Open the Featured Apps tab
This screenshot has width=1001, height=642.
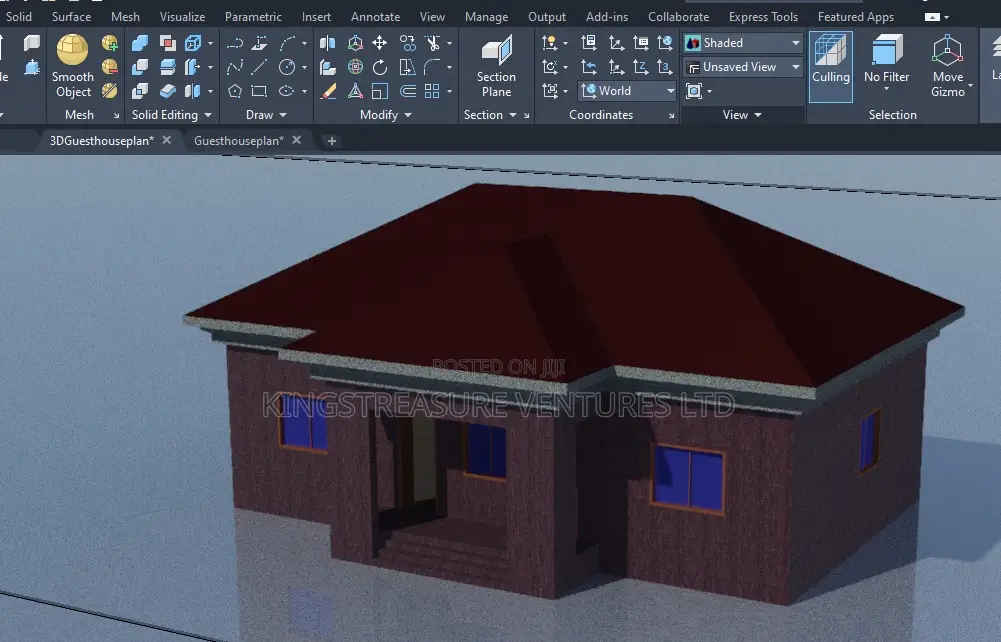(x=855, y=17)
